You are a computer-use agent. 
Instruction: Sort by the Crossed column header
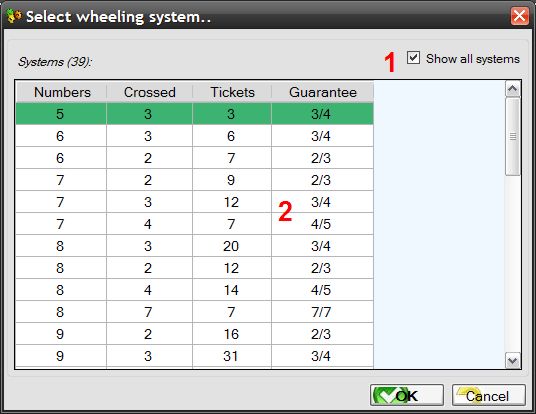(149, 92)
